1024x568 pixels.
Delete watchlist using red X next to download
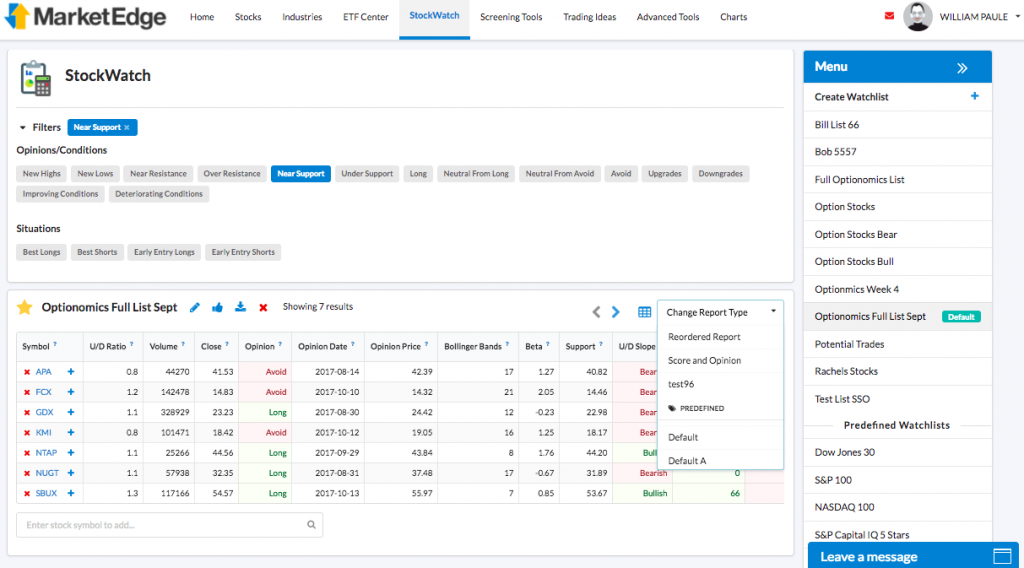(263, 308)
